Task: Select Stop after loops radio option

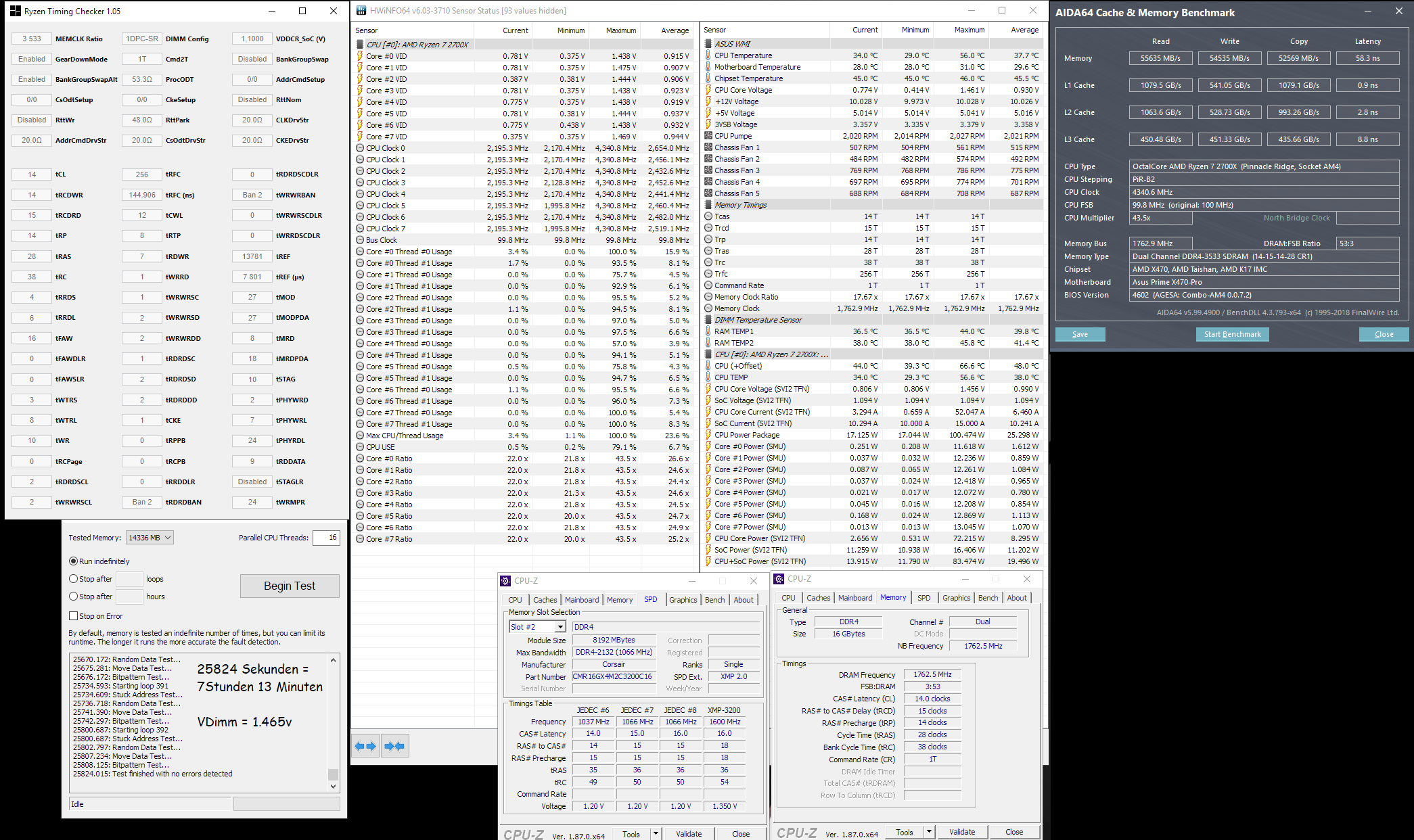Action: 73,579
